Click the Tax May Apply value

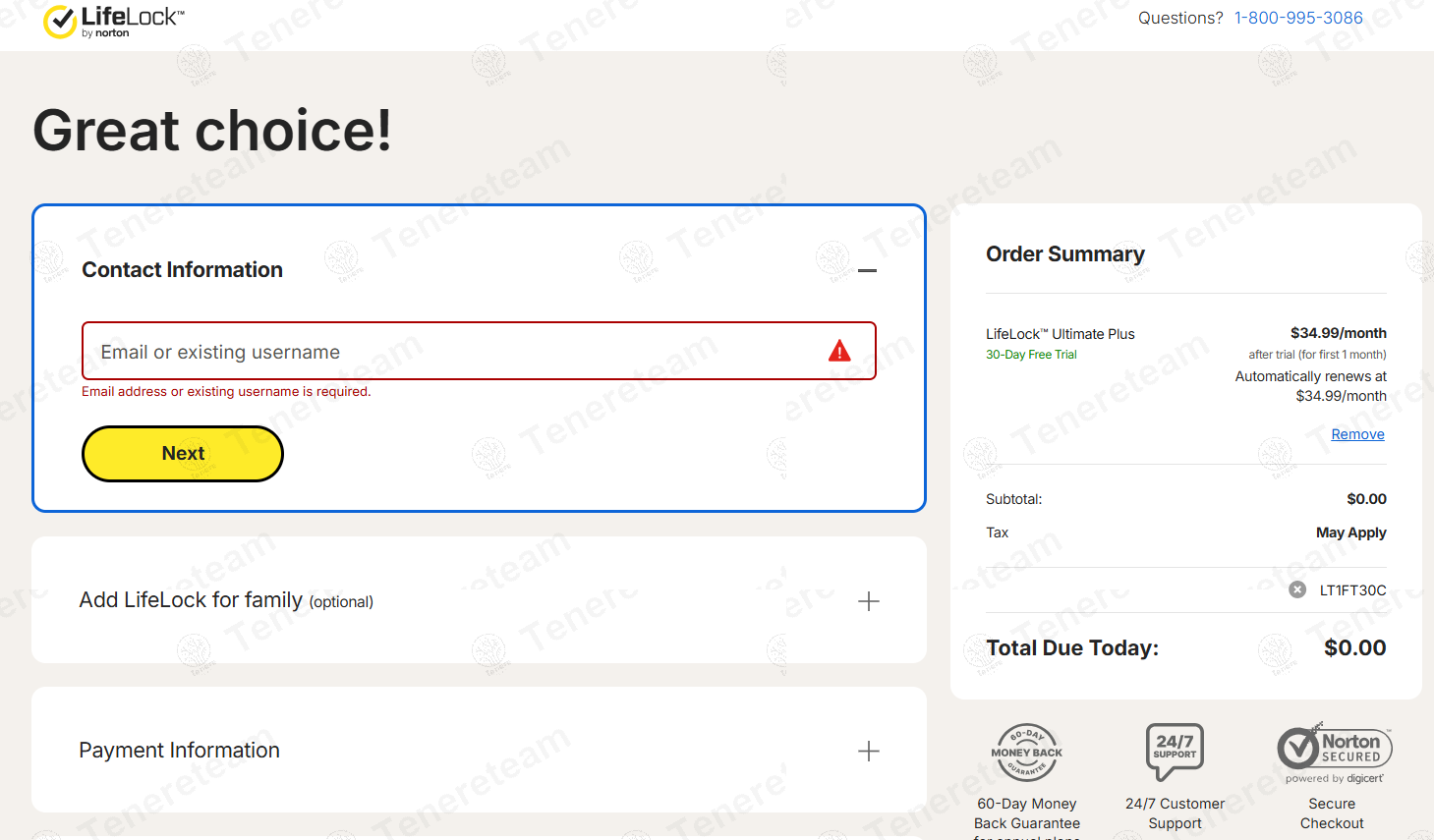coord(1350,532)
